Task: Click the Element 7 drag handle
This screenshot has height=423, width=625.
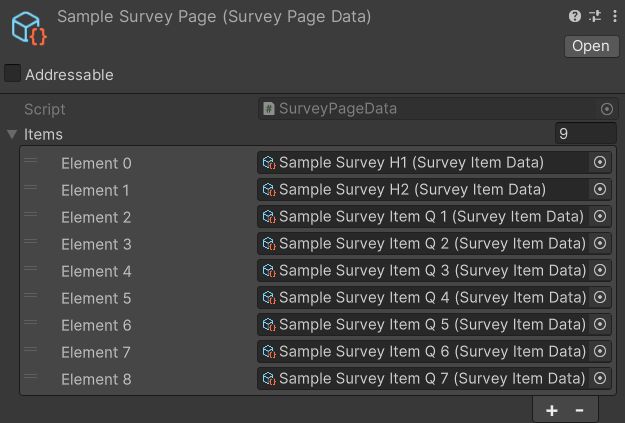Action: point(31,350)
